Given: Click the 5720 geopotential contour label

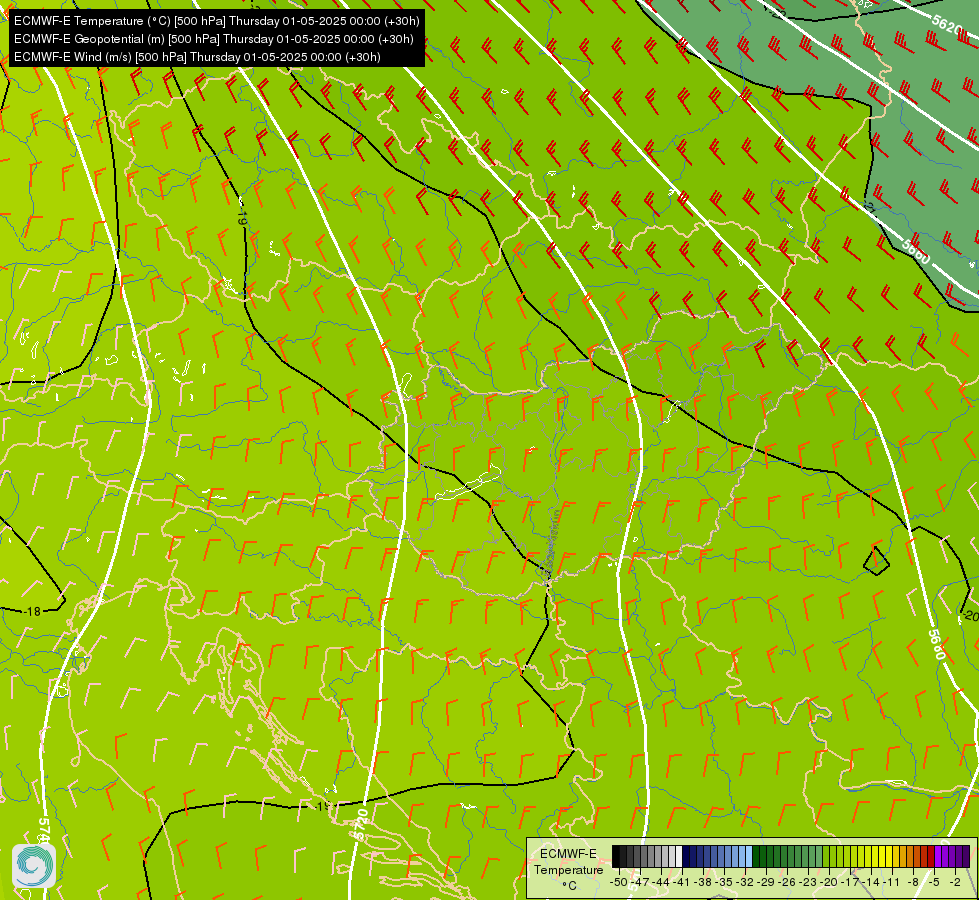Looking at the screenshot, I should [x=360, y=824].
